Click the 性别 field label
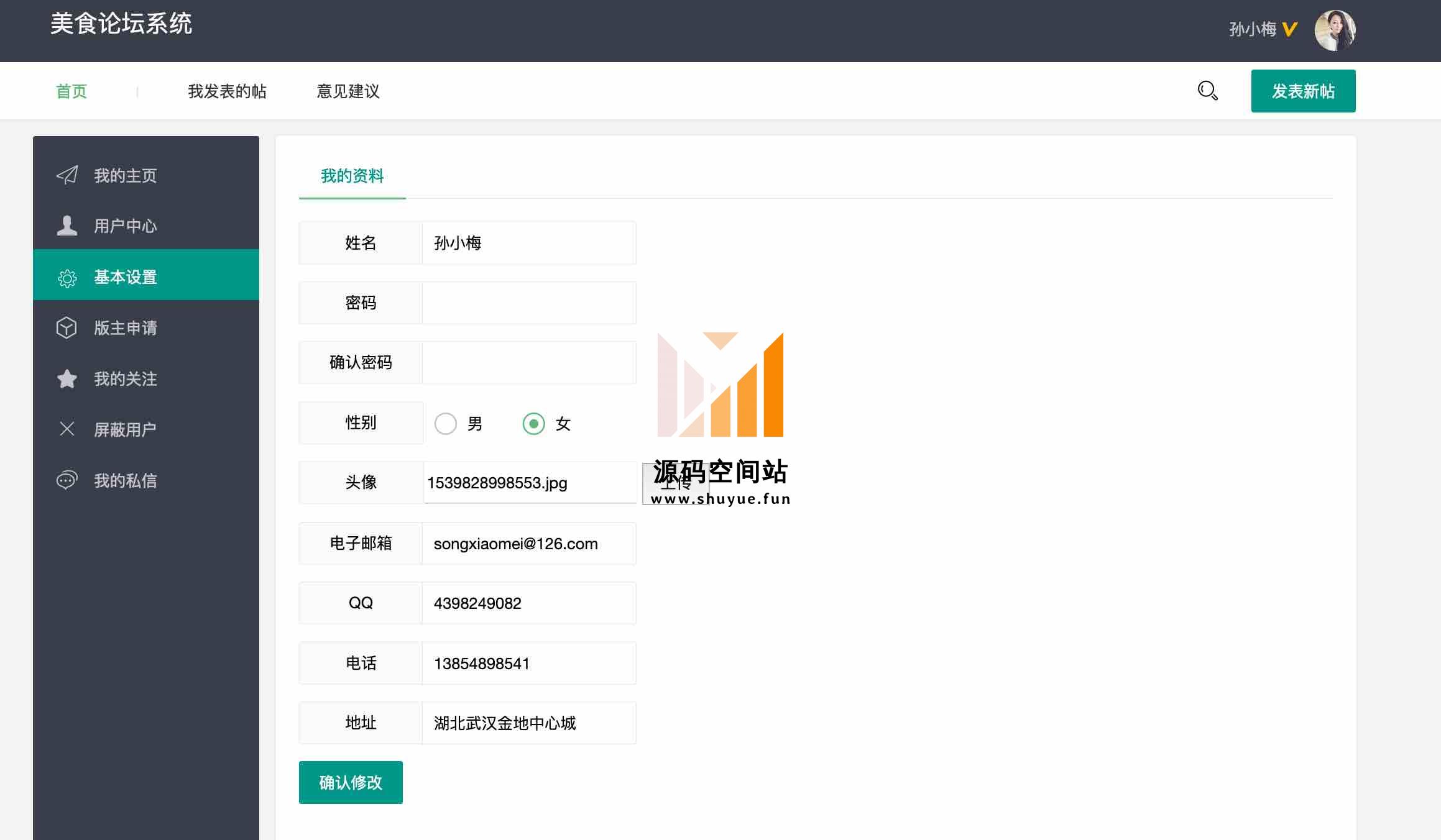Image resolution: width=1441 pixels, height=840 pixels. click(x=361, y=422)
